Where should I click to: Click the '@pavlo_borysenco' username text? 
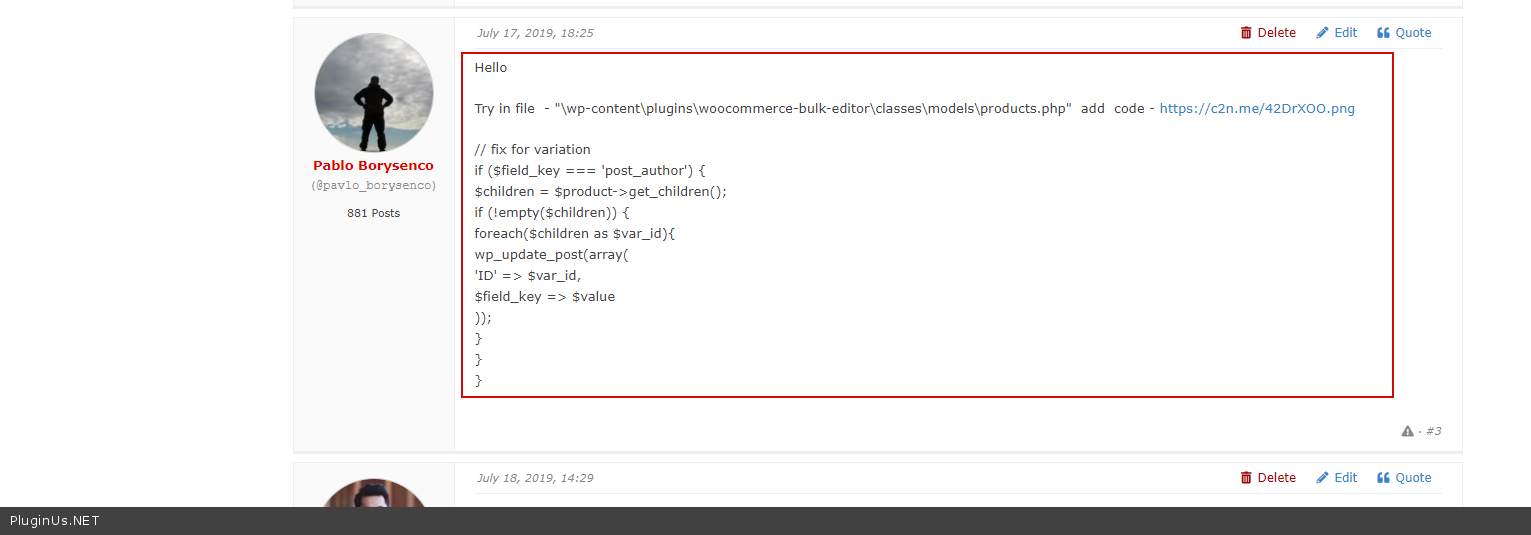[373, 186]
